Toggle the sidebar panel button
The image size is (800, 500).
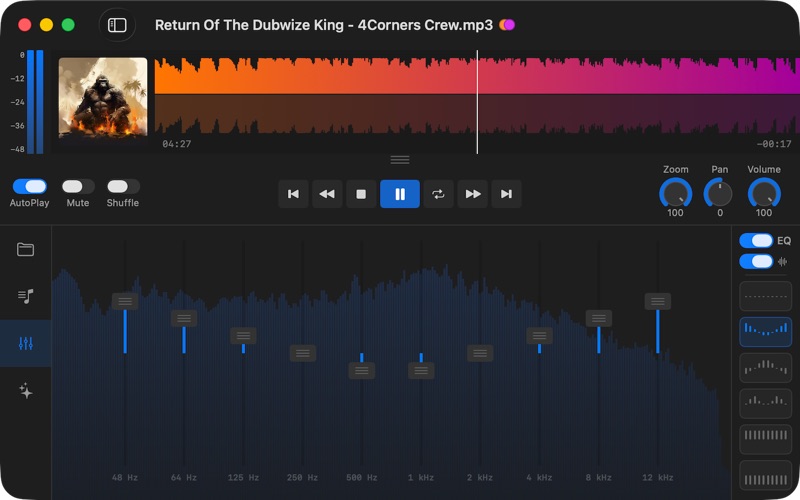[117, 25]
